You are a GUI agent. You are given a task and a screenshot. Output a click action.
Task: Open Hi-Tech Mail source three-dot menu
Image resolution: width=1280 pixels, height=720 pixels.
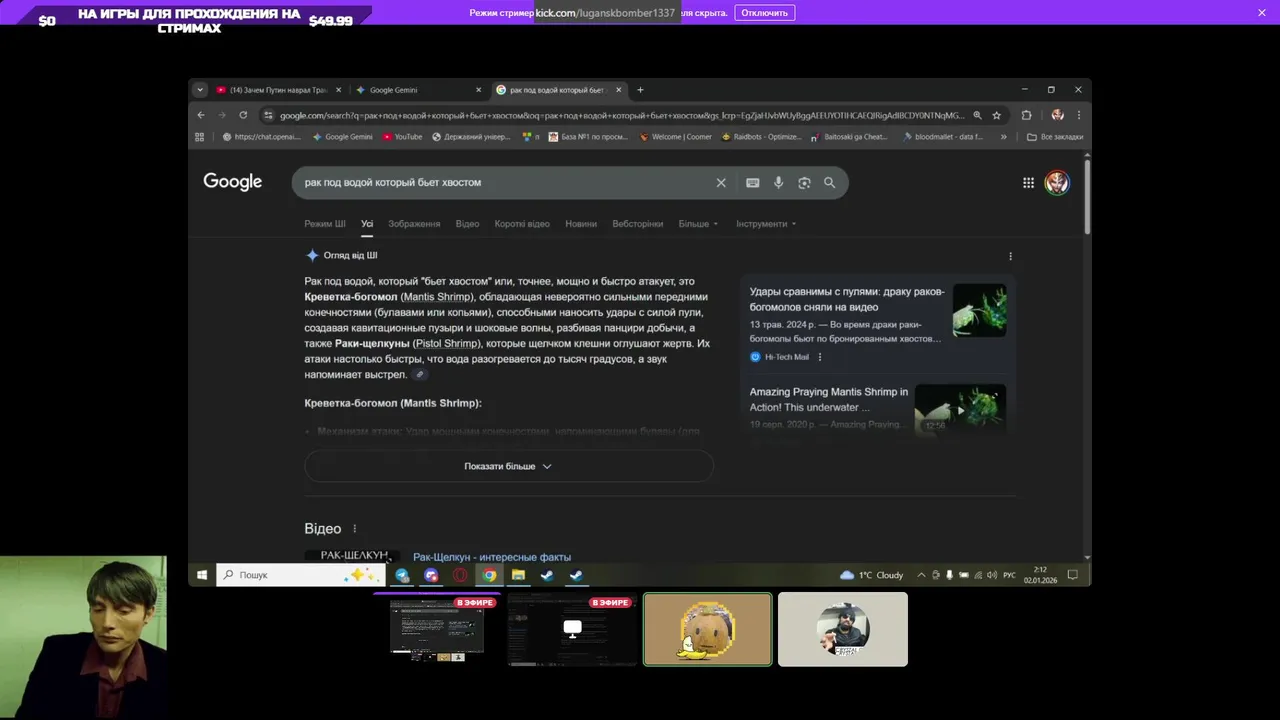point(819,357)
